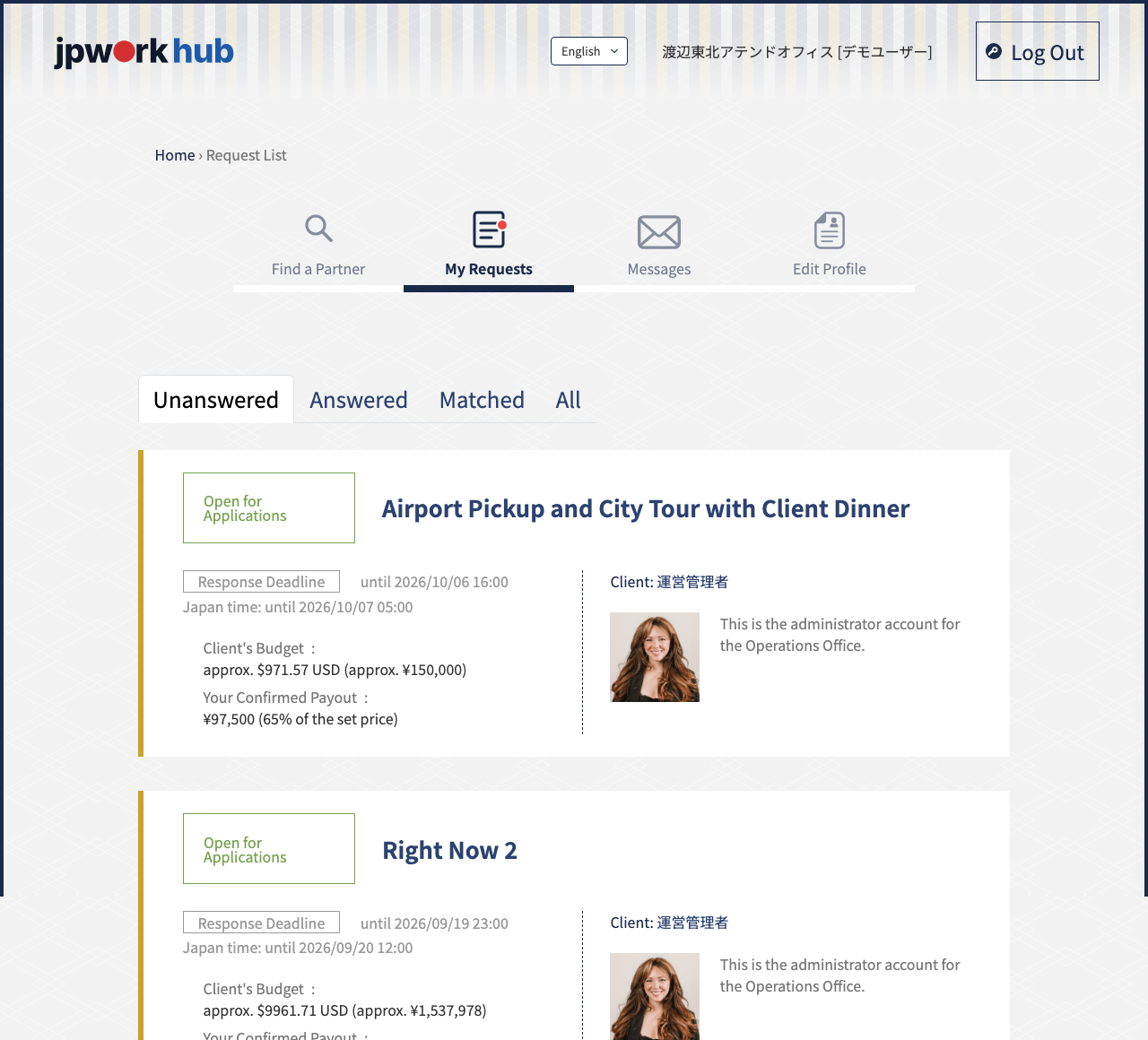Click 'Japan time: until 2026/10/07 05:00' text

(x=298, y=607)
